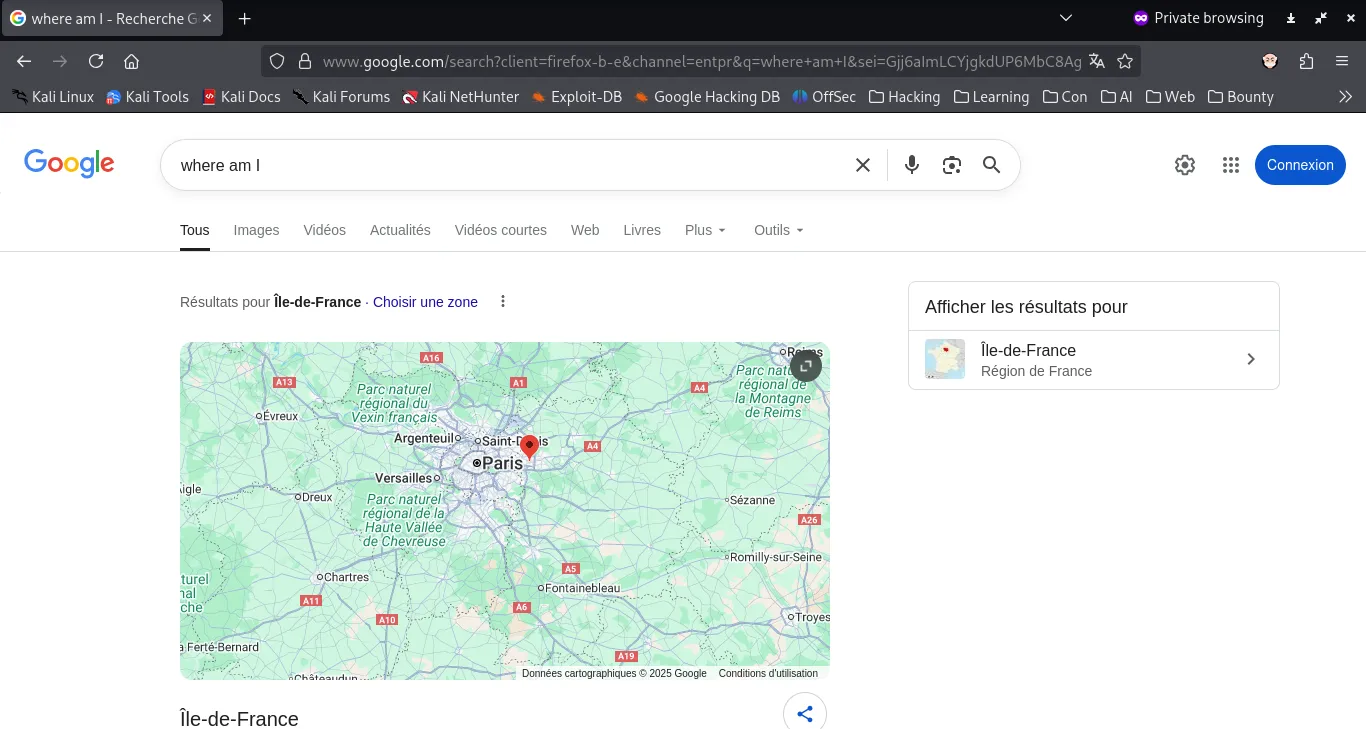This screenshot has height=729, width=1366.
Task: Open the Outils dropdown
Action: 778,230
